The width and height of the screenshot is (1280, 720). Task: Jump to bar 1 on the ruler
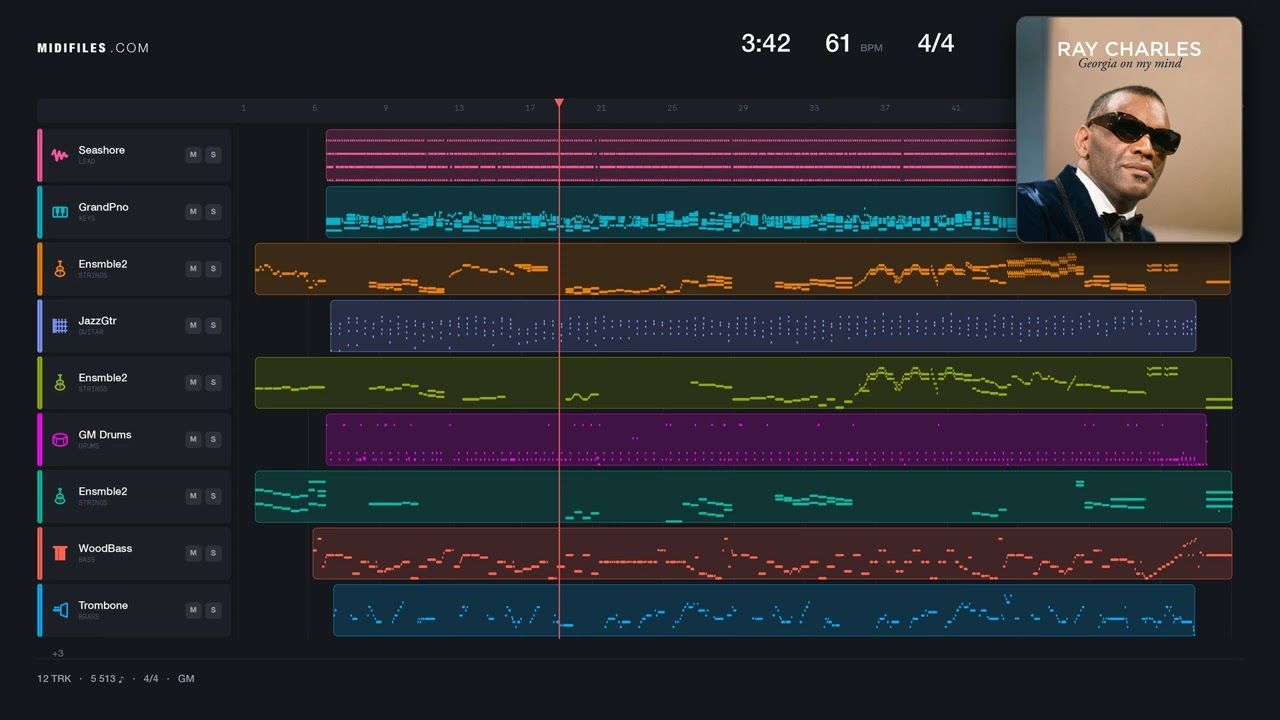(243, 108)
